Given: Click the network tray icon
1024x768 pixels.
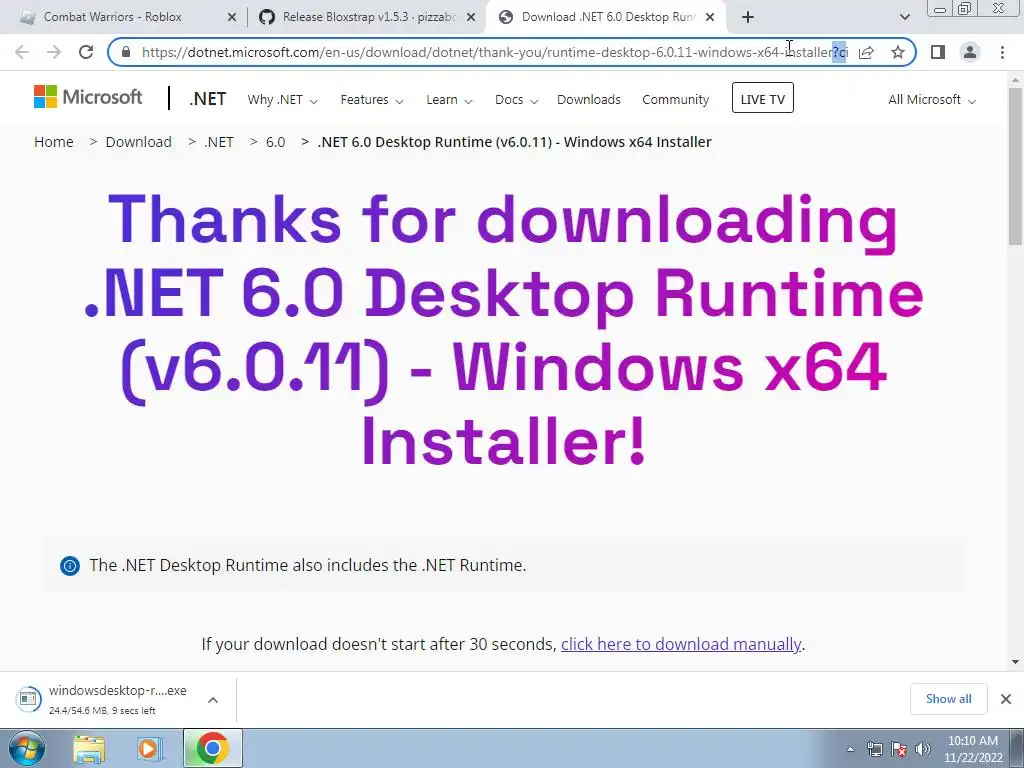Looking at the screenshot, I should 874,749.
